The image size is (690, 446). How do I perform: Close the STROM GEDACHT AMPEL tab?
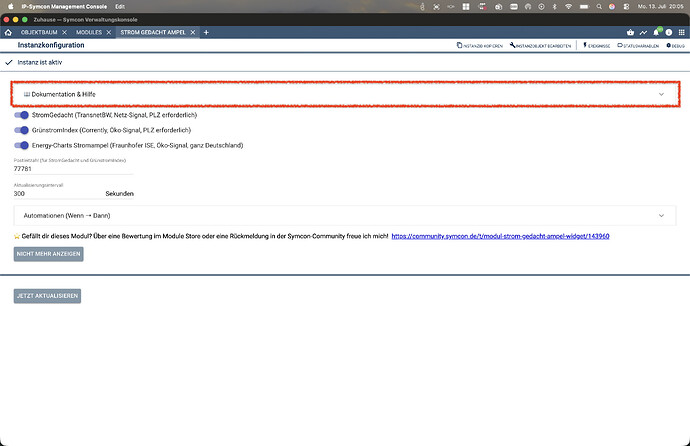(x=193, y=32)
